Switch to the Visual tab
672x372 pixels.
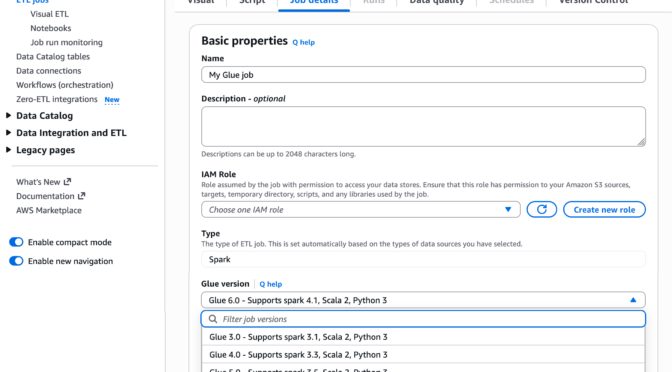point(201,3)
